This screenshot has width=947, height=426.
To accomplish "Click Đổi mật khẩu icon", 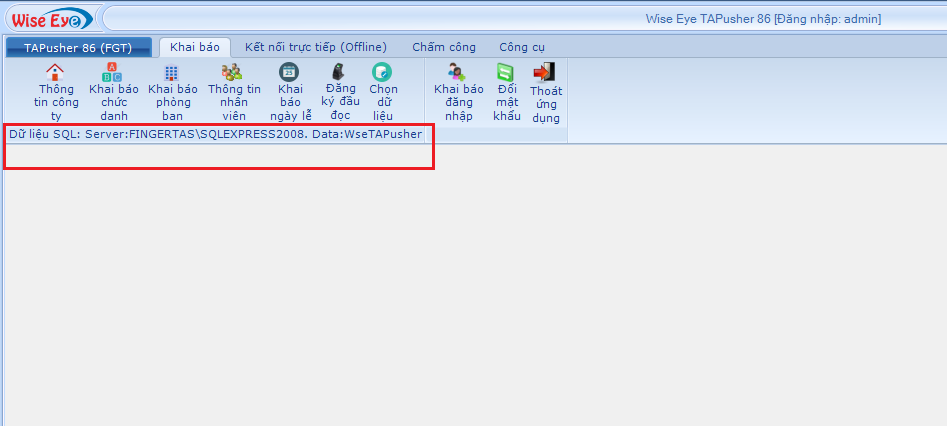I will point(506,72).
